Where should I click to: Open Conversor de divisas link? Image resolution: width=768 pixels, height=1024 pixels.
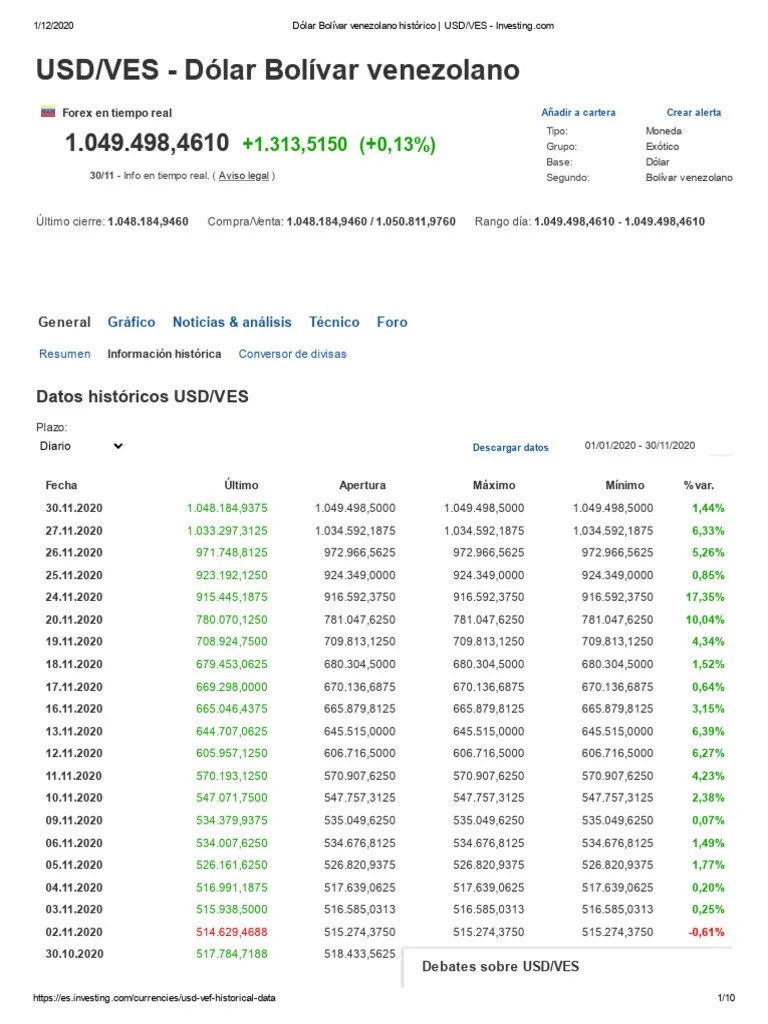pyautogui.click(x=292, y=354)
